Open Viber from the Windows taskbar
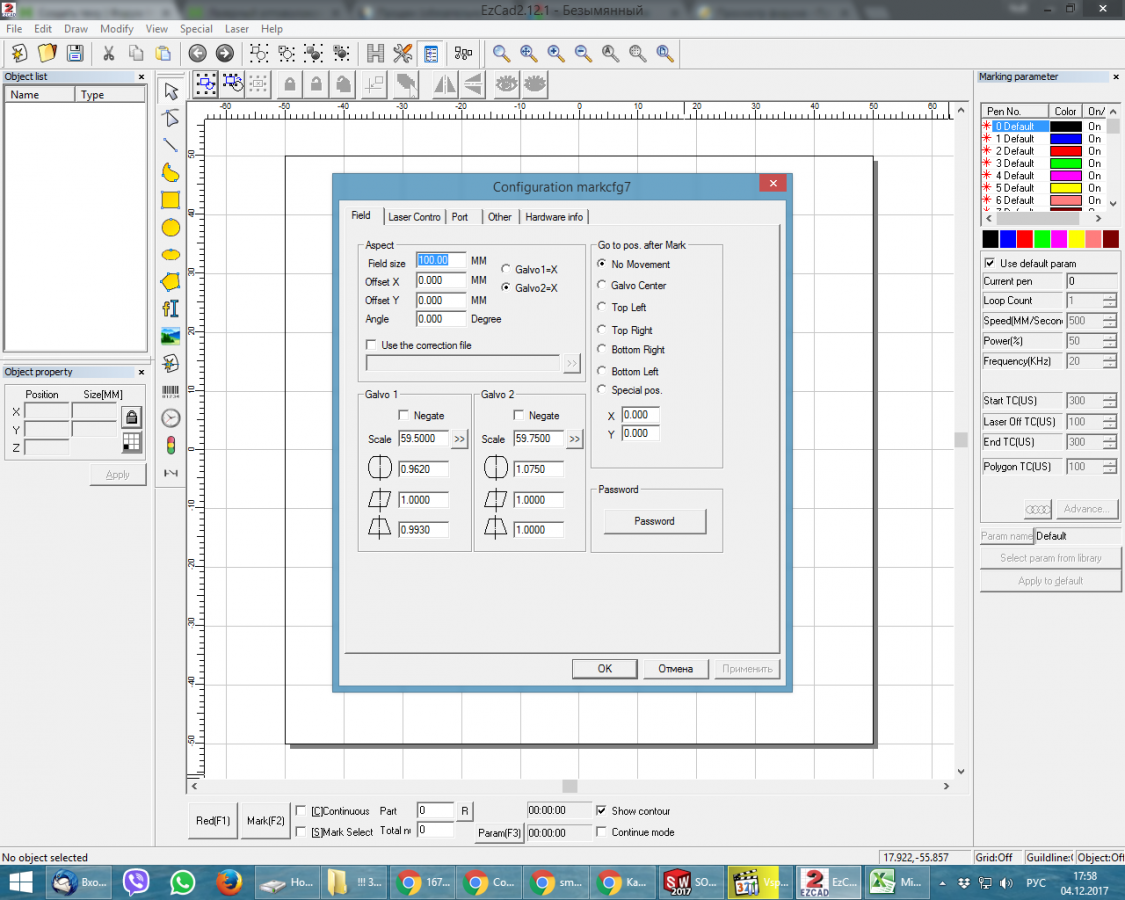Image resolution: width=1125 pixels, height=900 pixels. pyautogui.click(x=136, y=882)
